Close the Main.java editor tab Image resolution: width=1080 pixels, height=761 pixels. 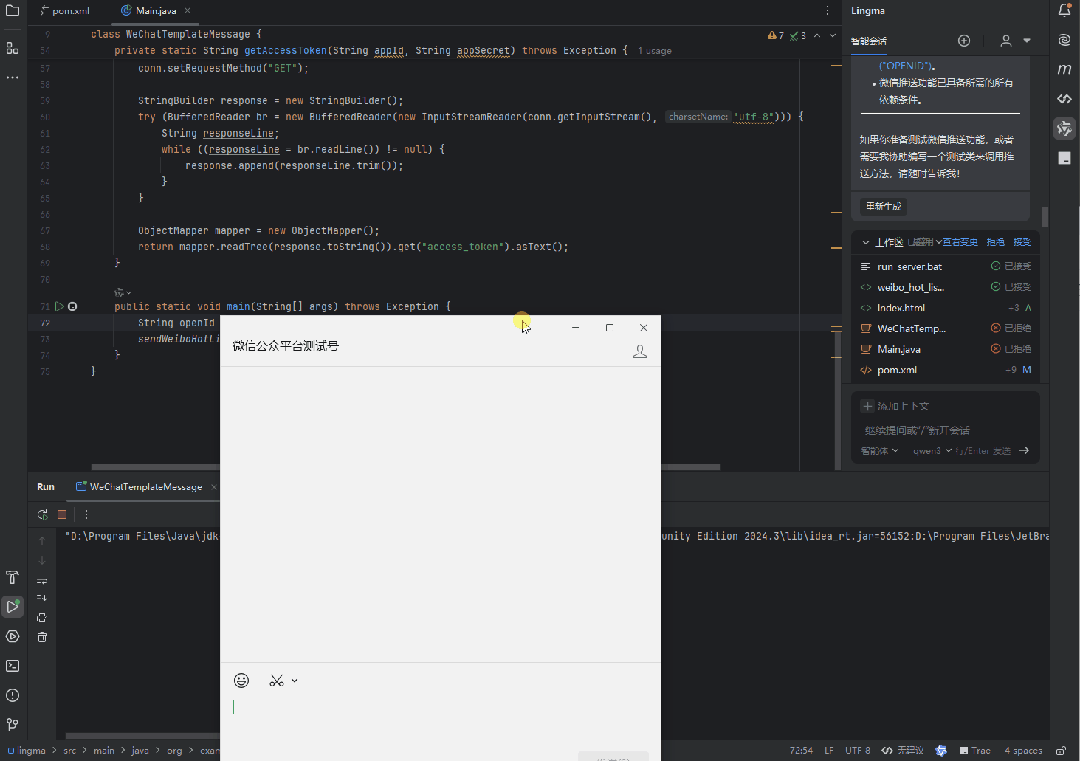coord(187,11)
